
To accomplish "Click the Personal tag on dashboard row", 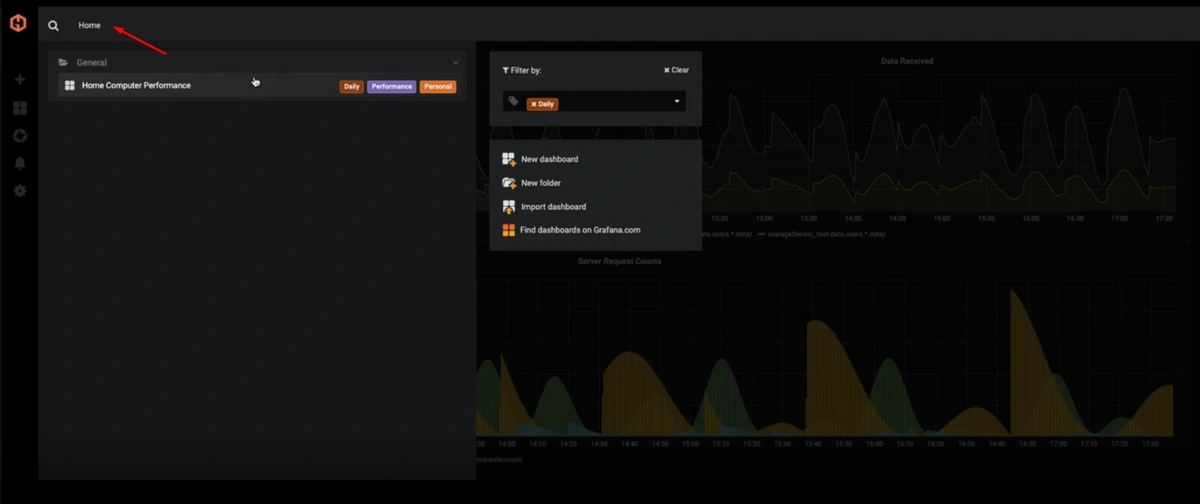I will click(438, 87).
